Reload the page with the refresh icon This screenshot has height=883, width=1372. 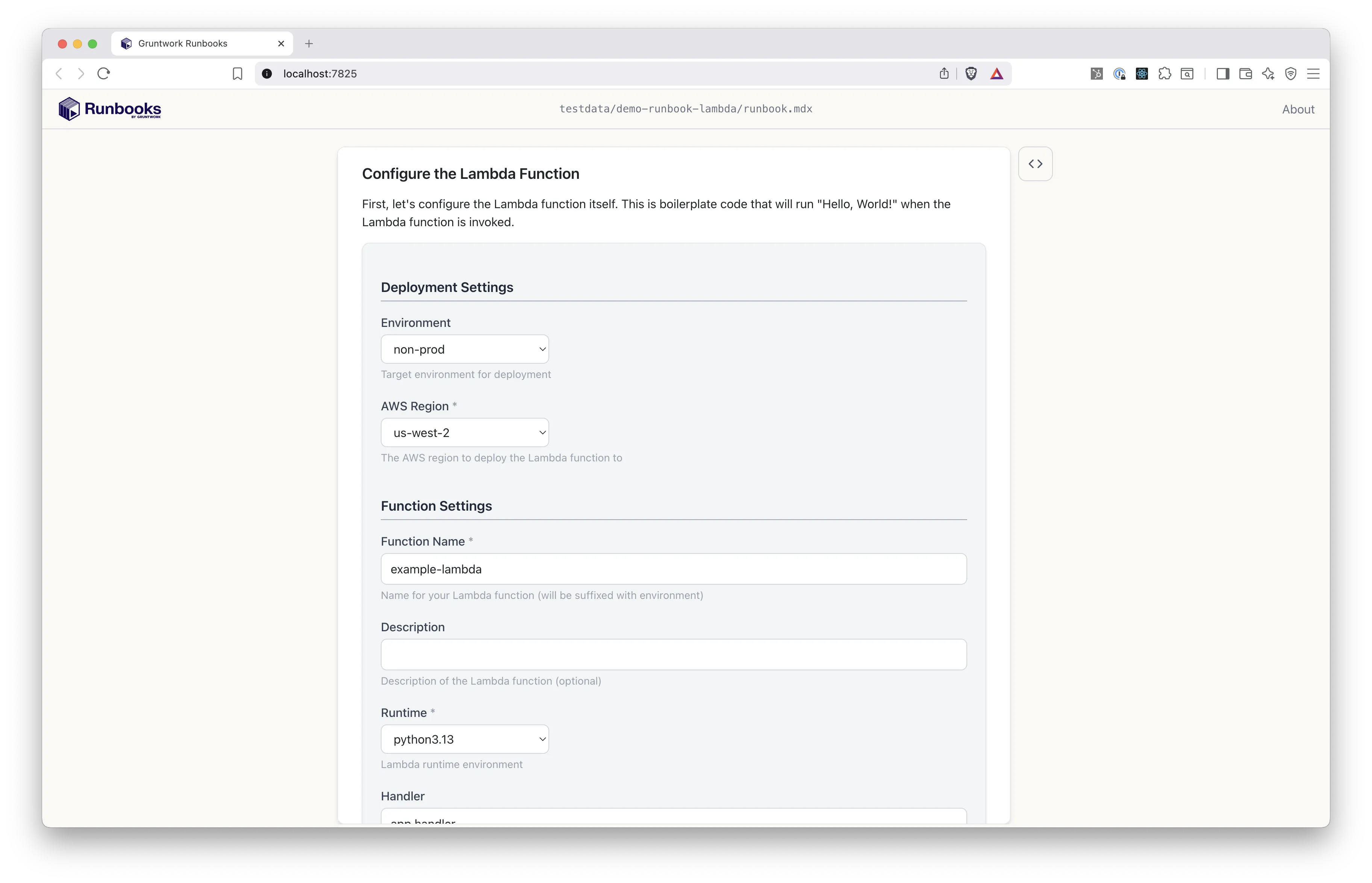(103, 73)
